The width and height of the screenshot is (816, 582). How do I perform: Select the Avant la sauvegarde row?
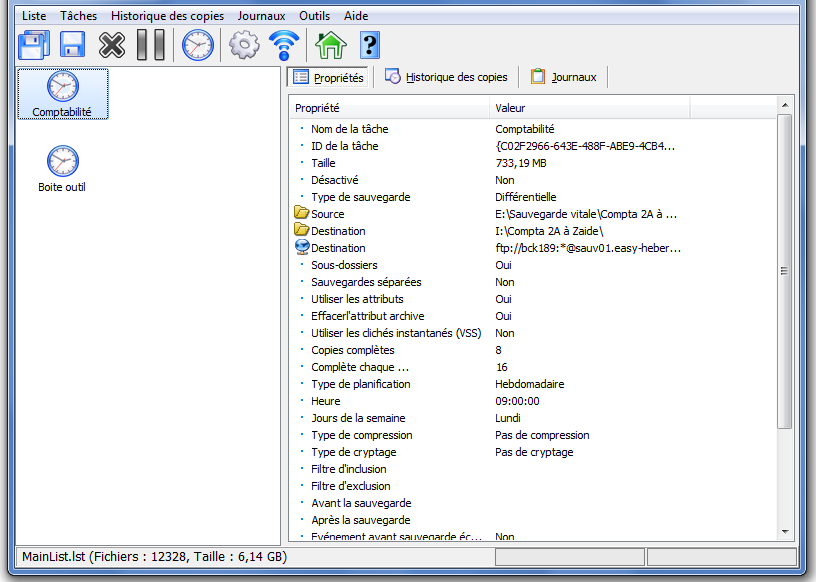coord(533,503)
